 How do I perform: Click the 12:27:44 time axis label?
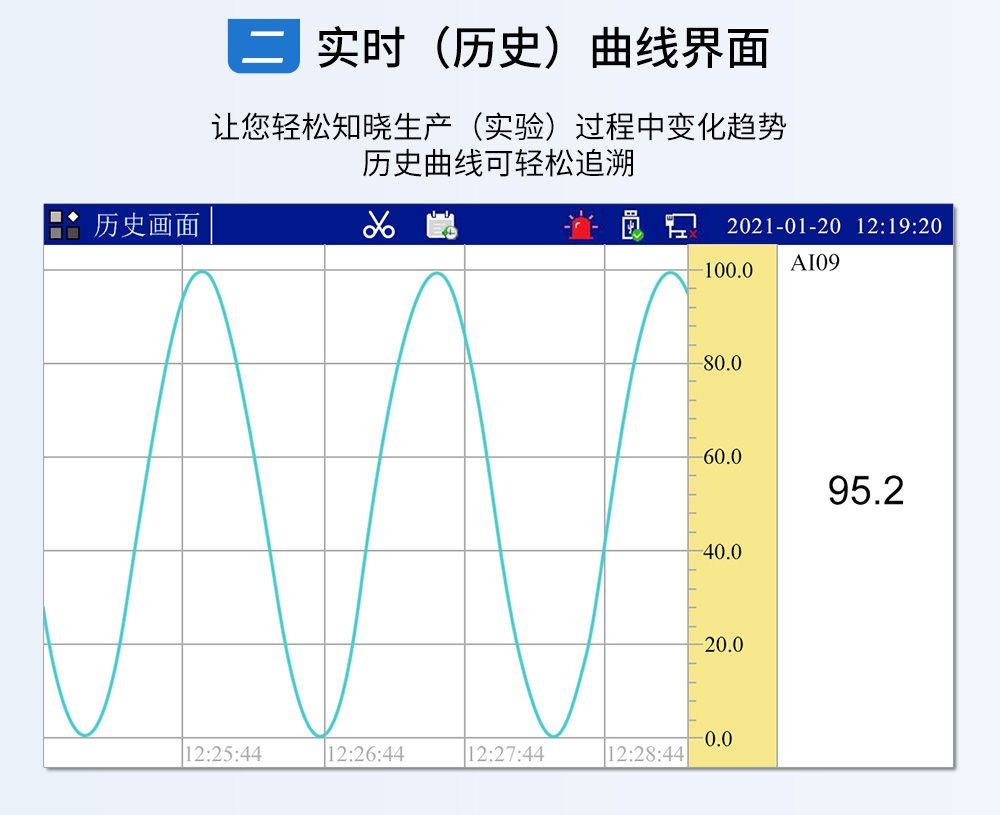[x=506, y=754]
